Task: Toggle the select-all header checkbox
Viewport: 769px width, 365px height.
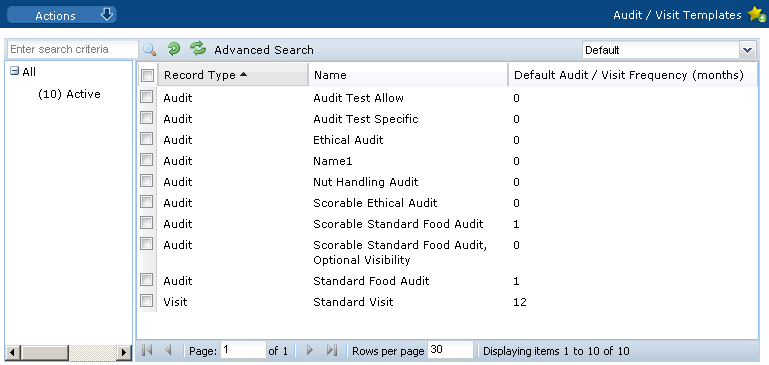Action: coord(147,76)
